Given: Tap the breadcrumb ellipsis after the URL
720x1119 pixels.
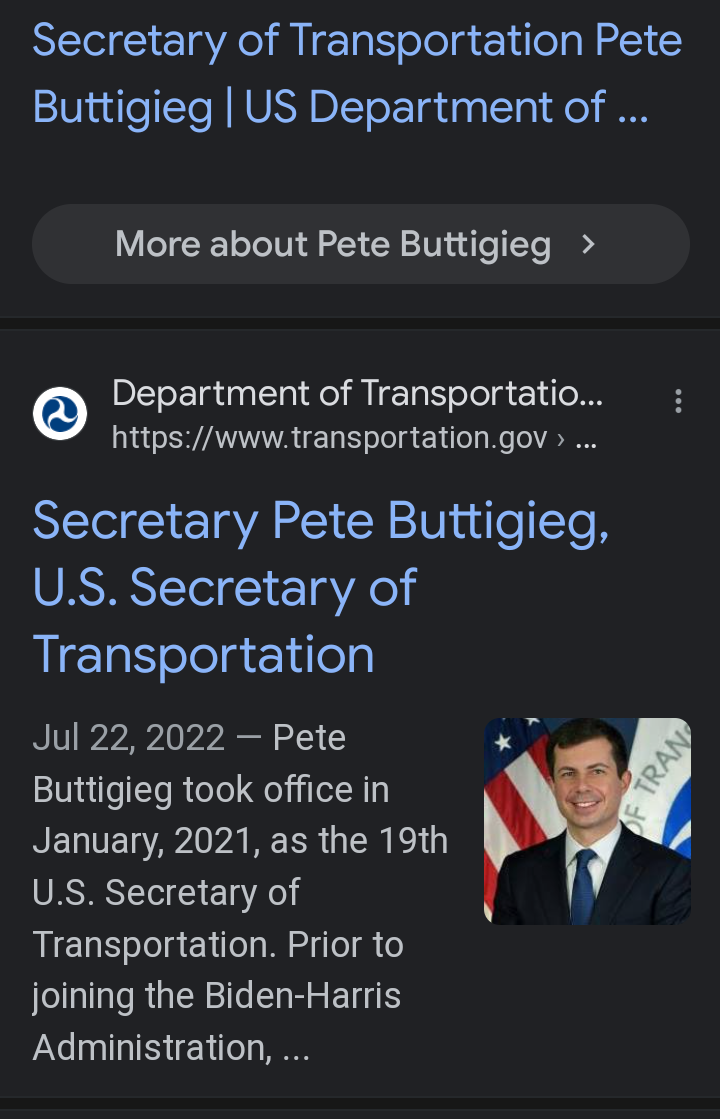Looking at the screenshot, I should 587,438.
